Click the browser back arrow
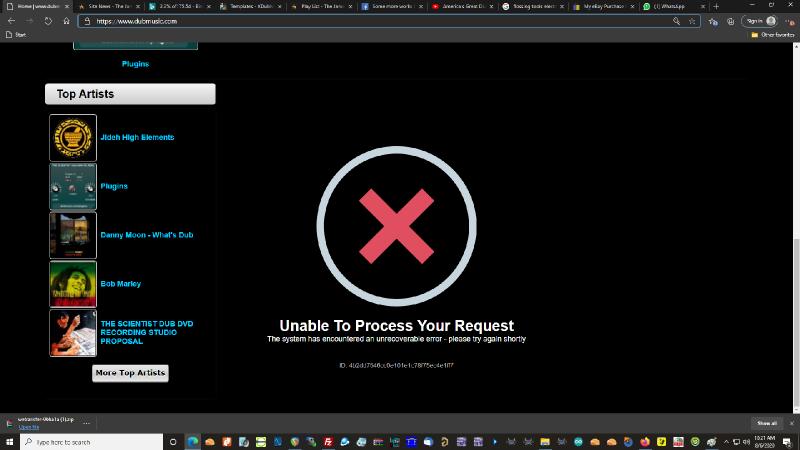Screen dimensions: 800x450 coord(11,20)
